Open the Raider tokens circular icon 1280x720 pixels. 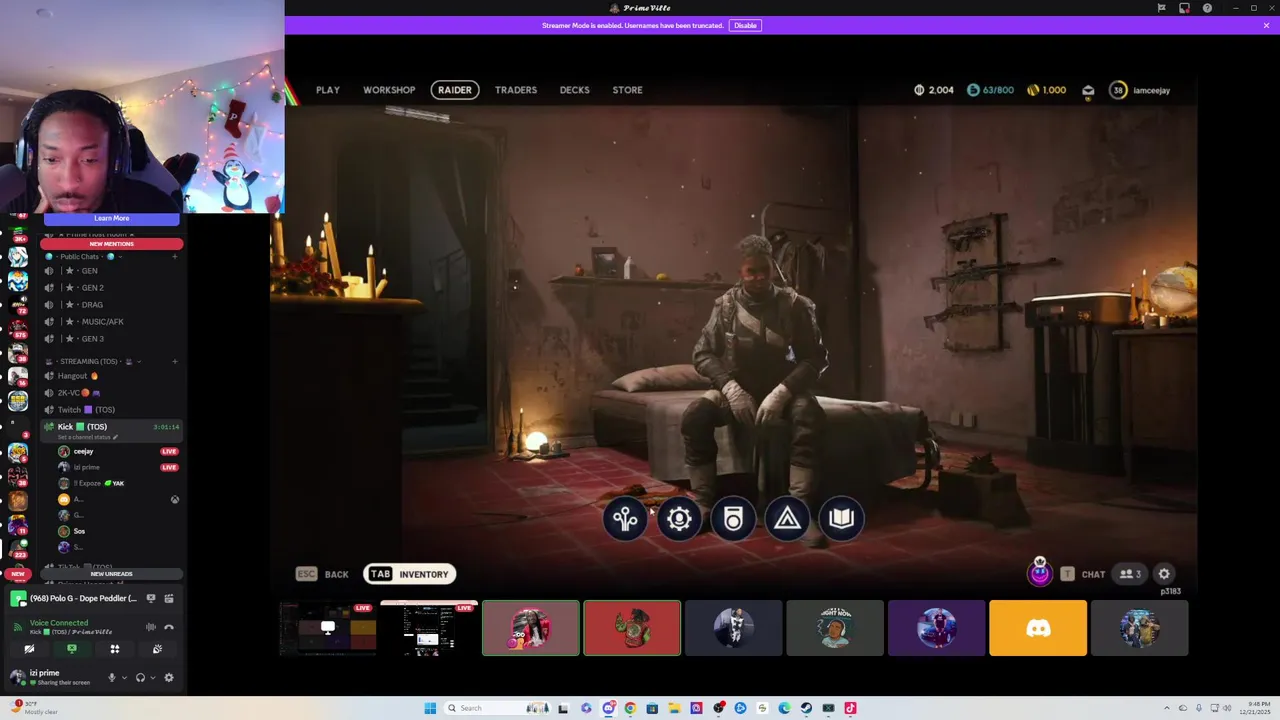[733, 518]
